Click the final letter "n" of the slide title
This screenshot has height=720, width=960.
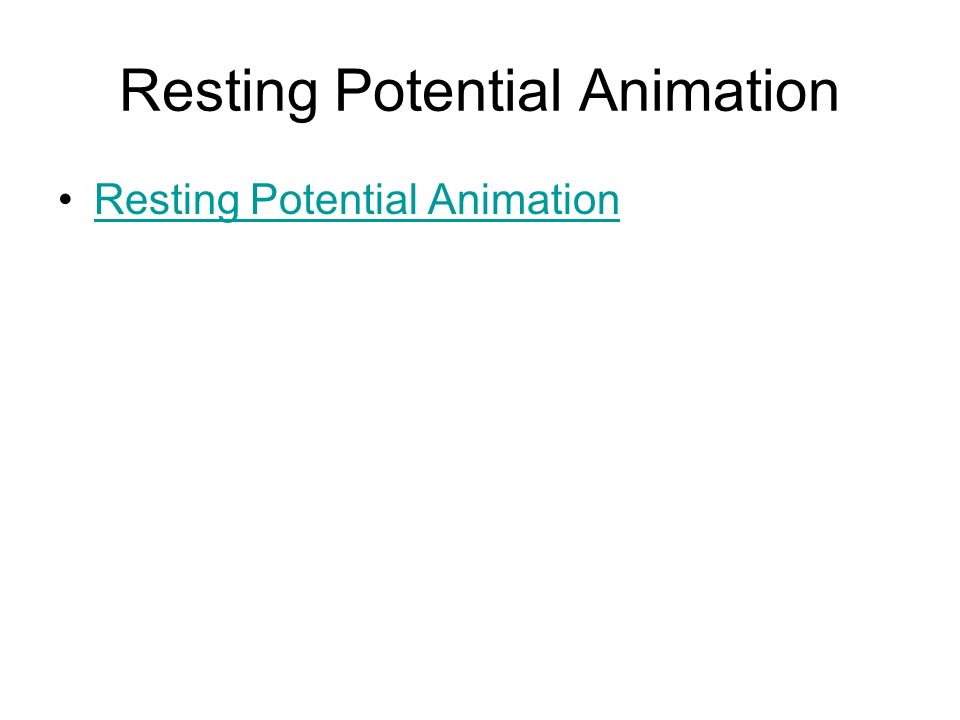(824, 96)
